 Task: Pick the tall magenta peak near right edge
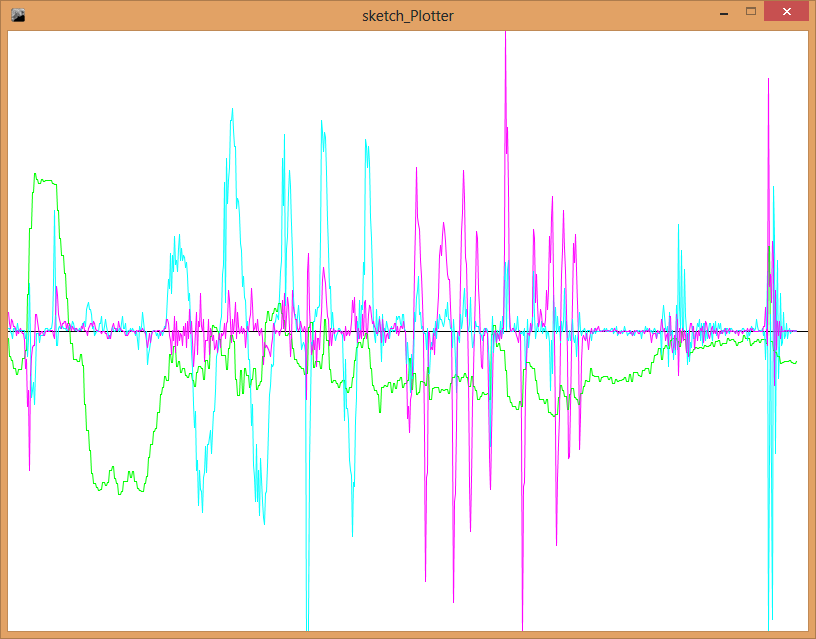(768, 79)
